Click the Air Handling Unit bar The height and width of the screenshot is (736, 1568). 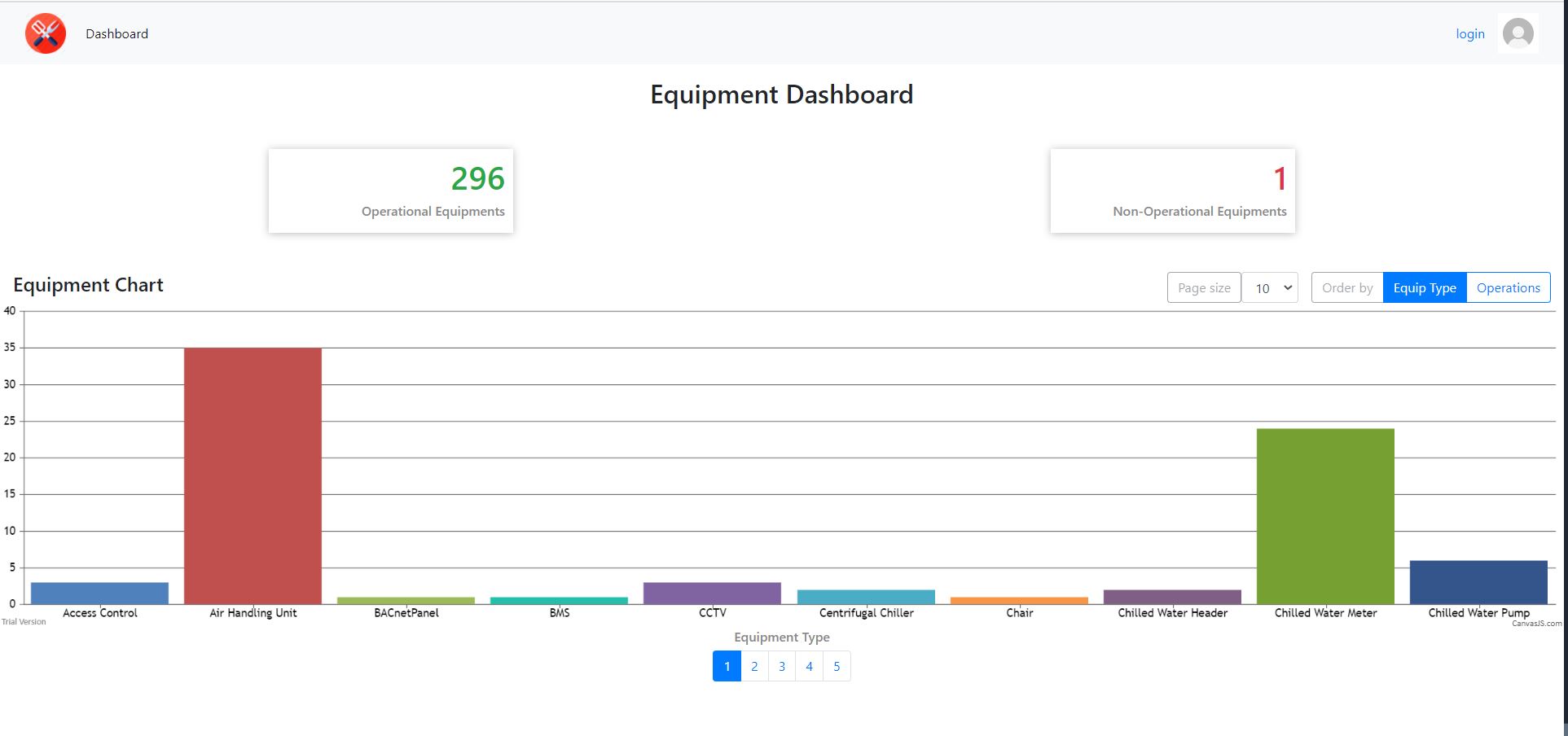point(253,472)
